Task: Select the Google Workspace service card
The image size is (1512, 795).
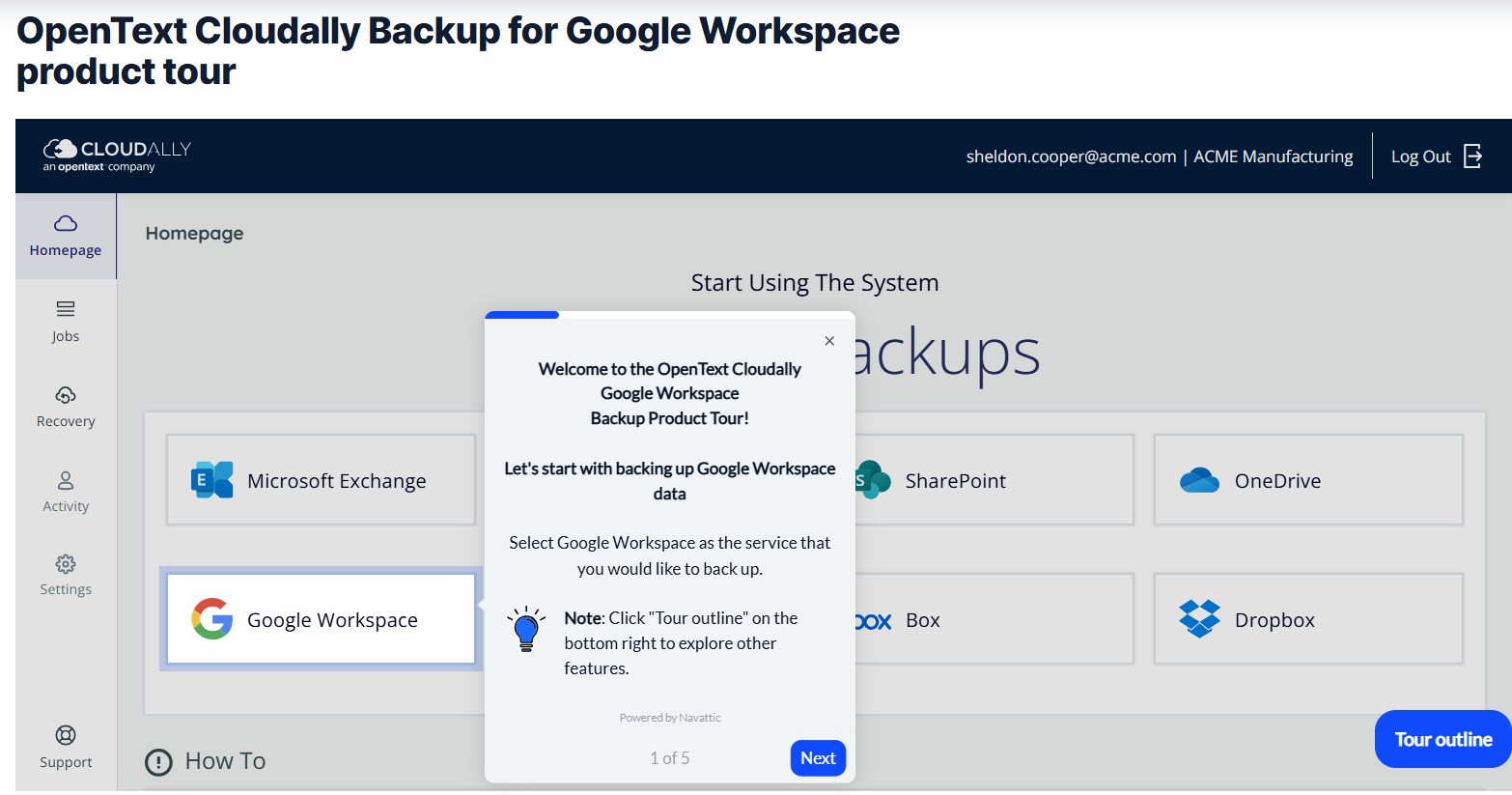Action: point(321,619)
